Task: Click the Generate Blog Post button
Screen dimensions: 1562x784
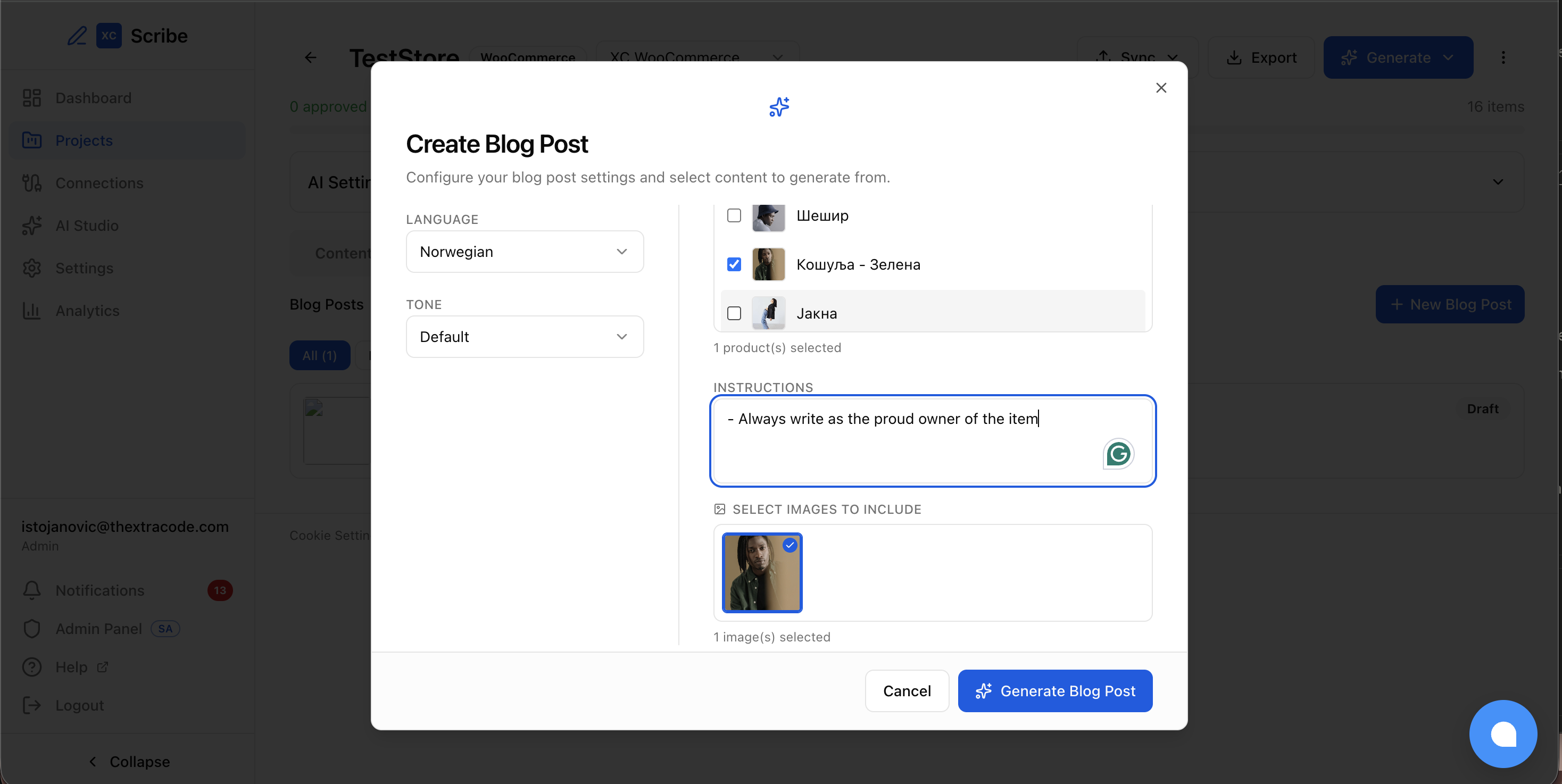Action: point(1055,690)
